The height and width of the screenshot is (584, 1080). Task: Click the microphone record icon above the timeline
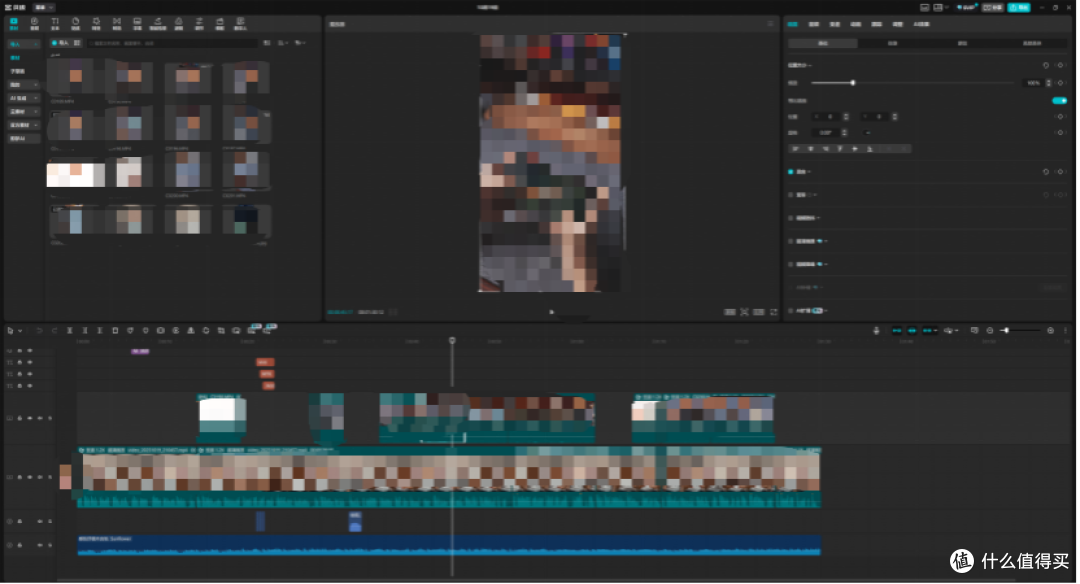pyautogui.click(x=876, y=331)
